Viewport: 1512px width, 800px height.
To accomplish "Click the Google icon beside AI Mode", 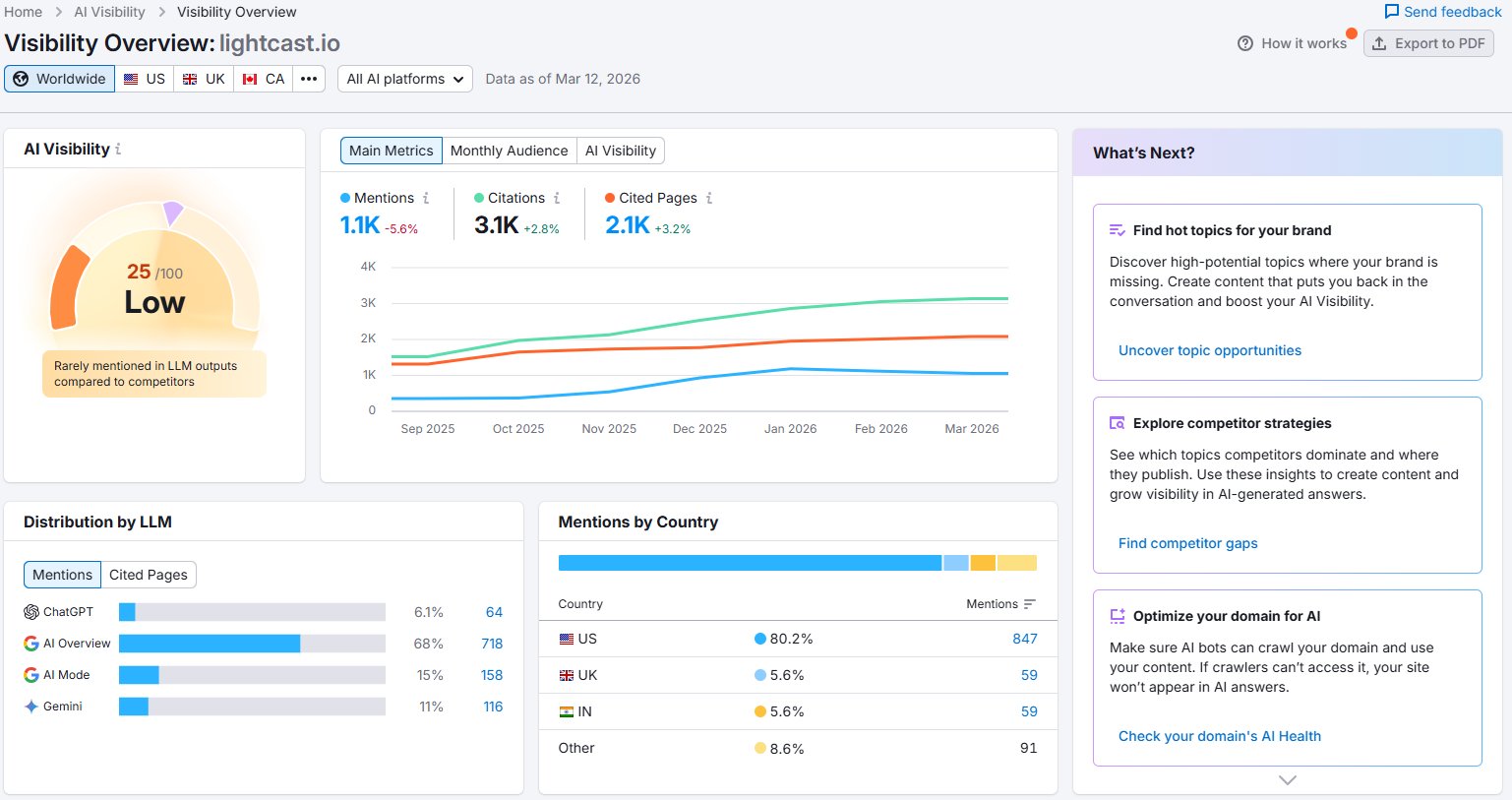I will tap(31, 675).
